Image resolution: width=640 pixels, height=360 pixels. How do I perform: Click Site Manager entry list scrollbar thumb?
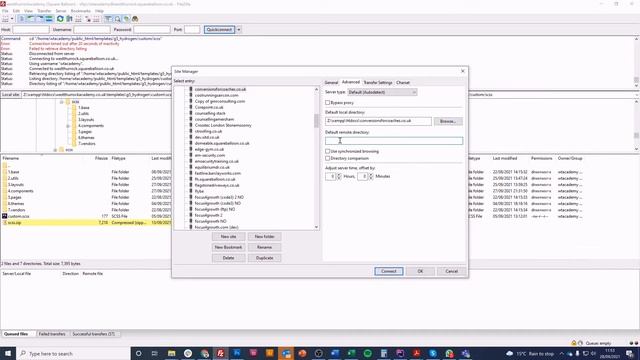pyautogui.click(x=316, y=121)
